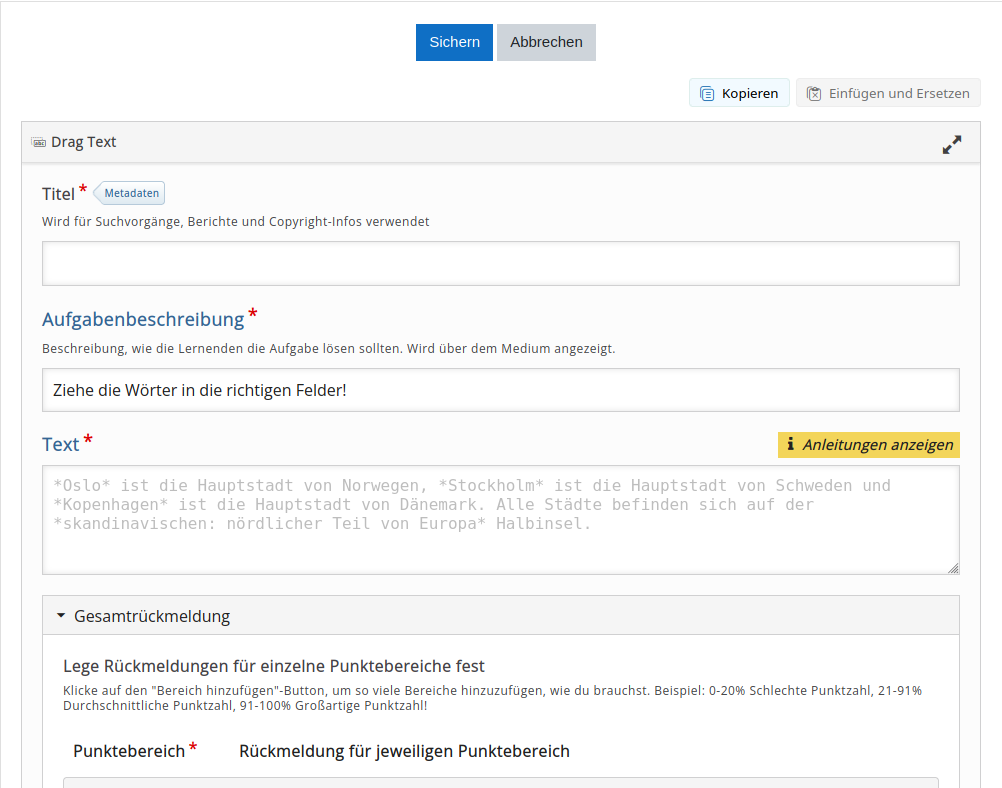Click the blue Text field label

(x=61, y=444)
